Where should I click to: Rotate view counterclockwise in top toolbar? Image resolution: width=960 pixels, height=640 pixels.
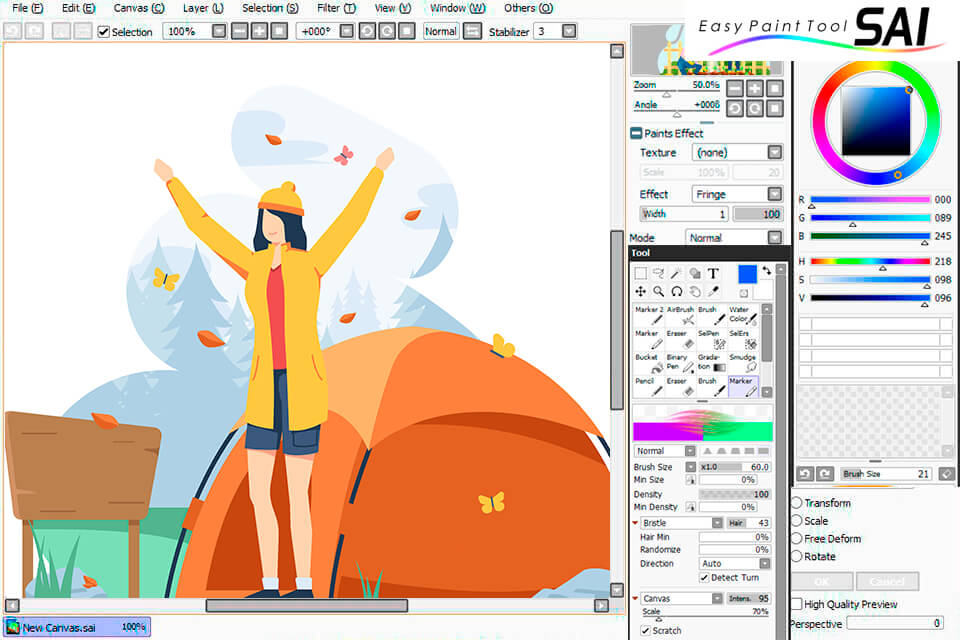coord(367,31)
